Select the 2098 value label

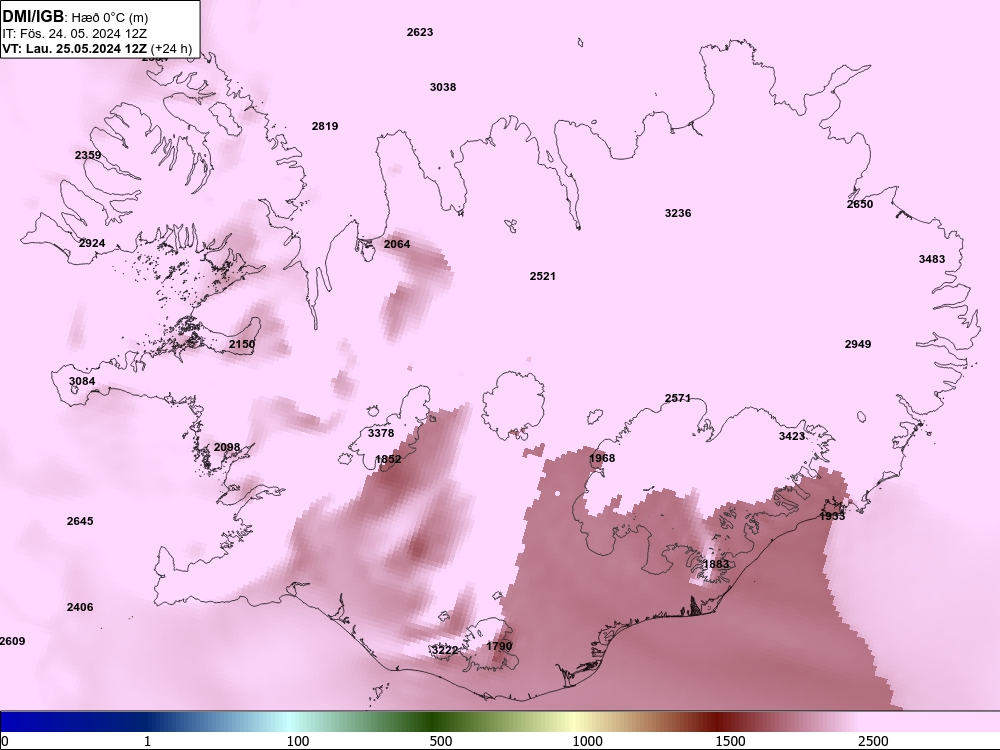pyautogui.click(x=226, y=447)
